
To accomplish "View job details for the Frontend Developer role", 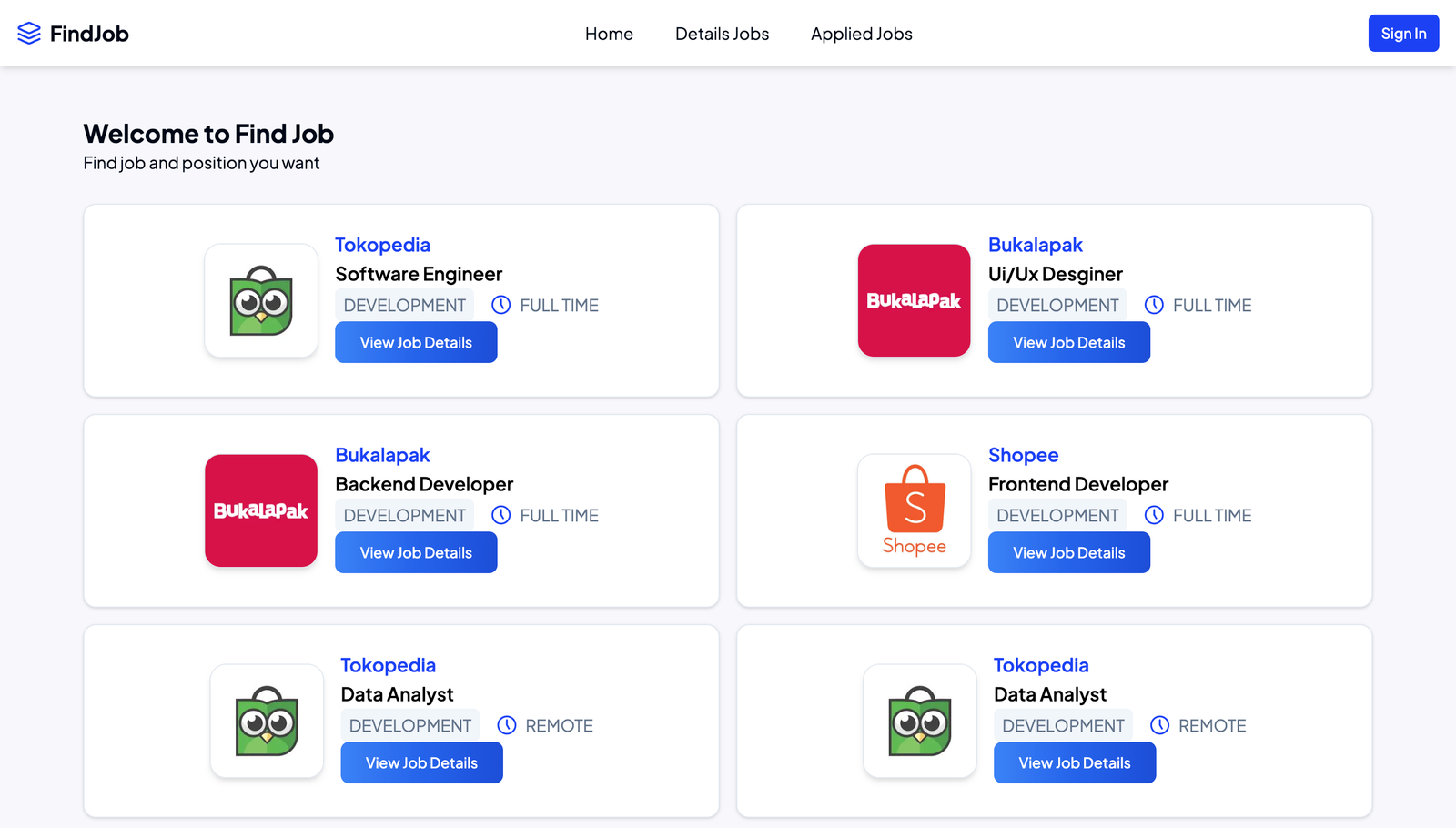I will tap(1068, 552).
